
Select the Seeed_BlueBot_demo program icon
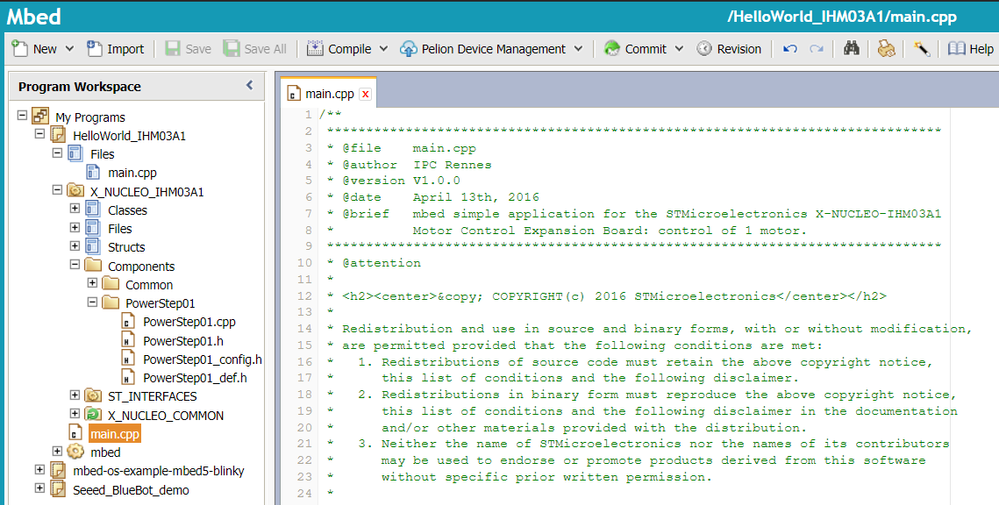pos(58,489)
